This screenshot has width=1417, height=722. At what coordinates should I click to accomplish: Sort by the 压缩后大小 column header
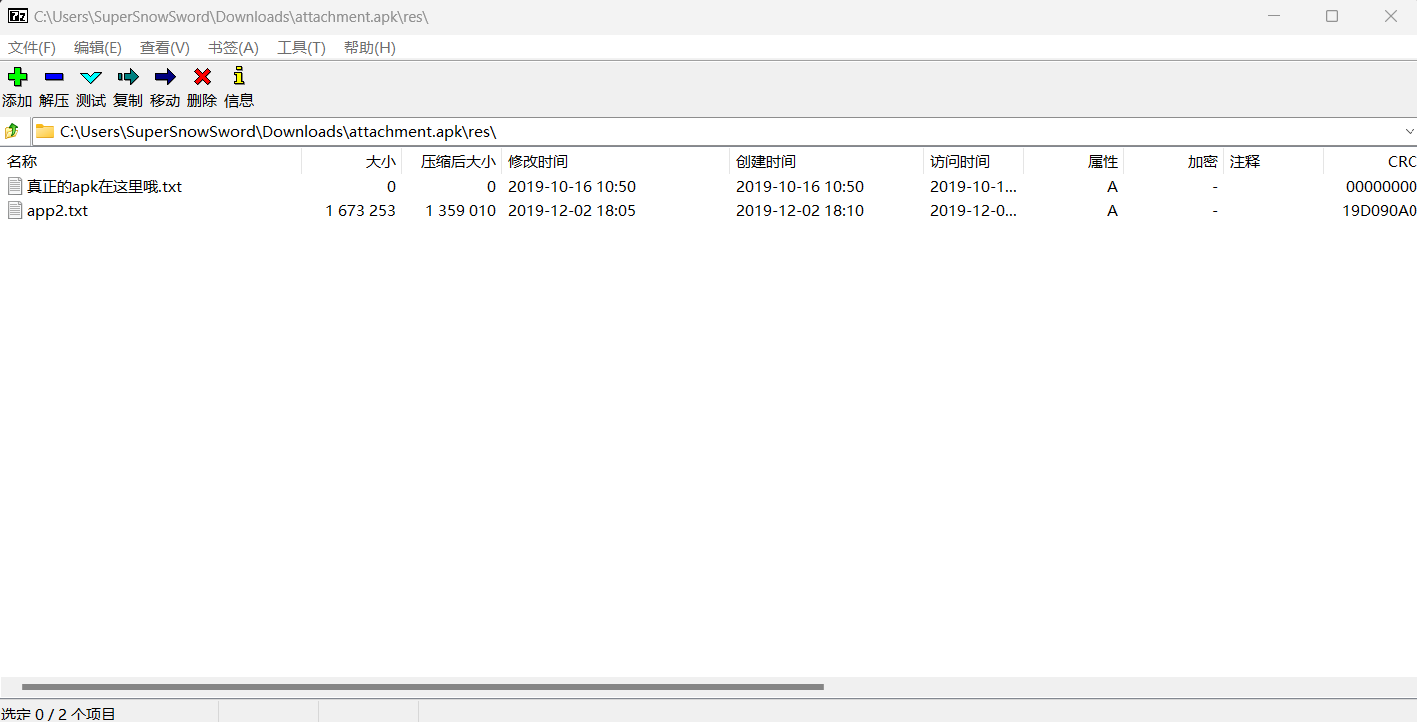pos(451,161)
